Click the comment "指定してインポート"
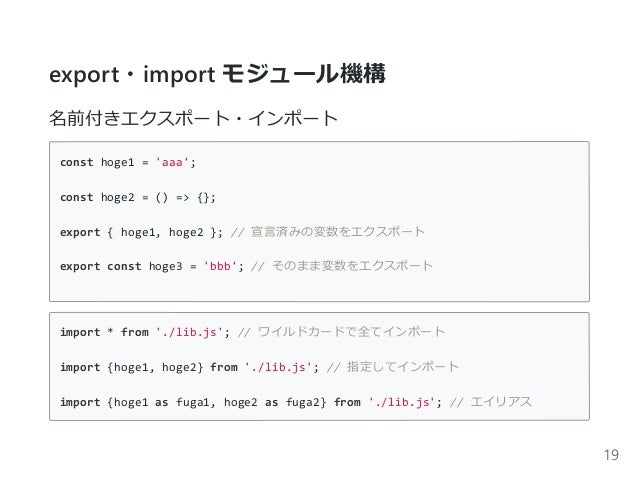 pos(398,367)
